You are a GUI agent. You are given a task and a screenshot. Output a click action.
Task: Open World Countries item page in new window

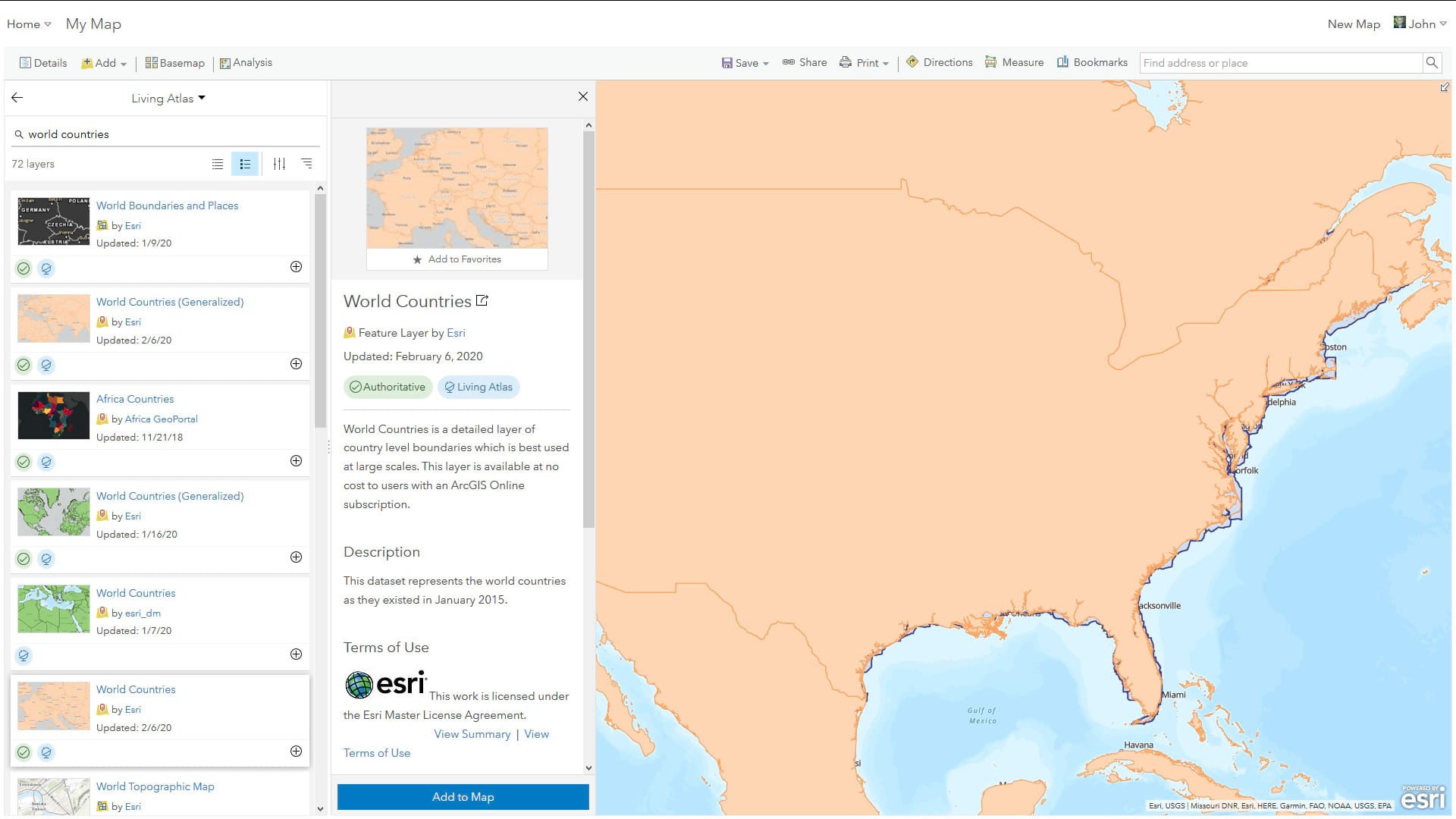(482, 301)
